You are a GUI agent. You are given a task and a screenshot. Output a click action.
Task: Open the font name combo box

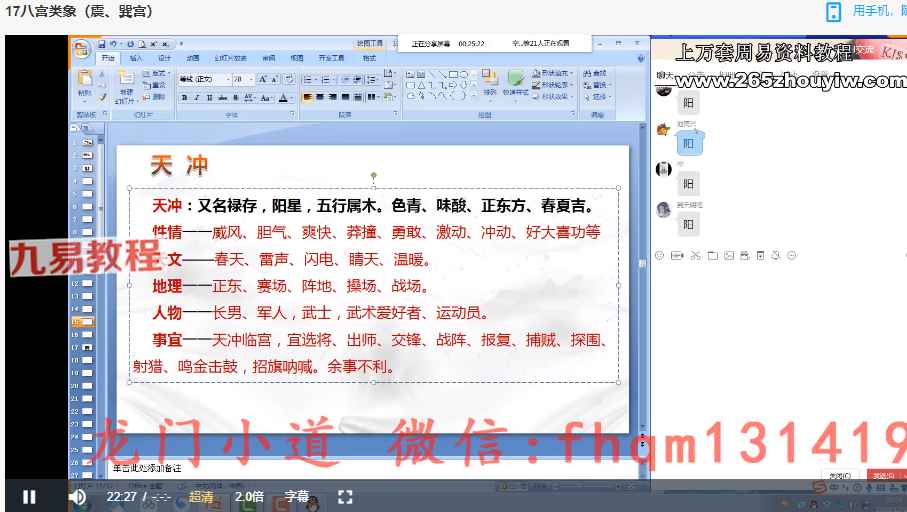click(204, 79)
